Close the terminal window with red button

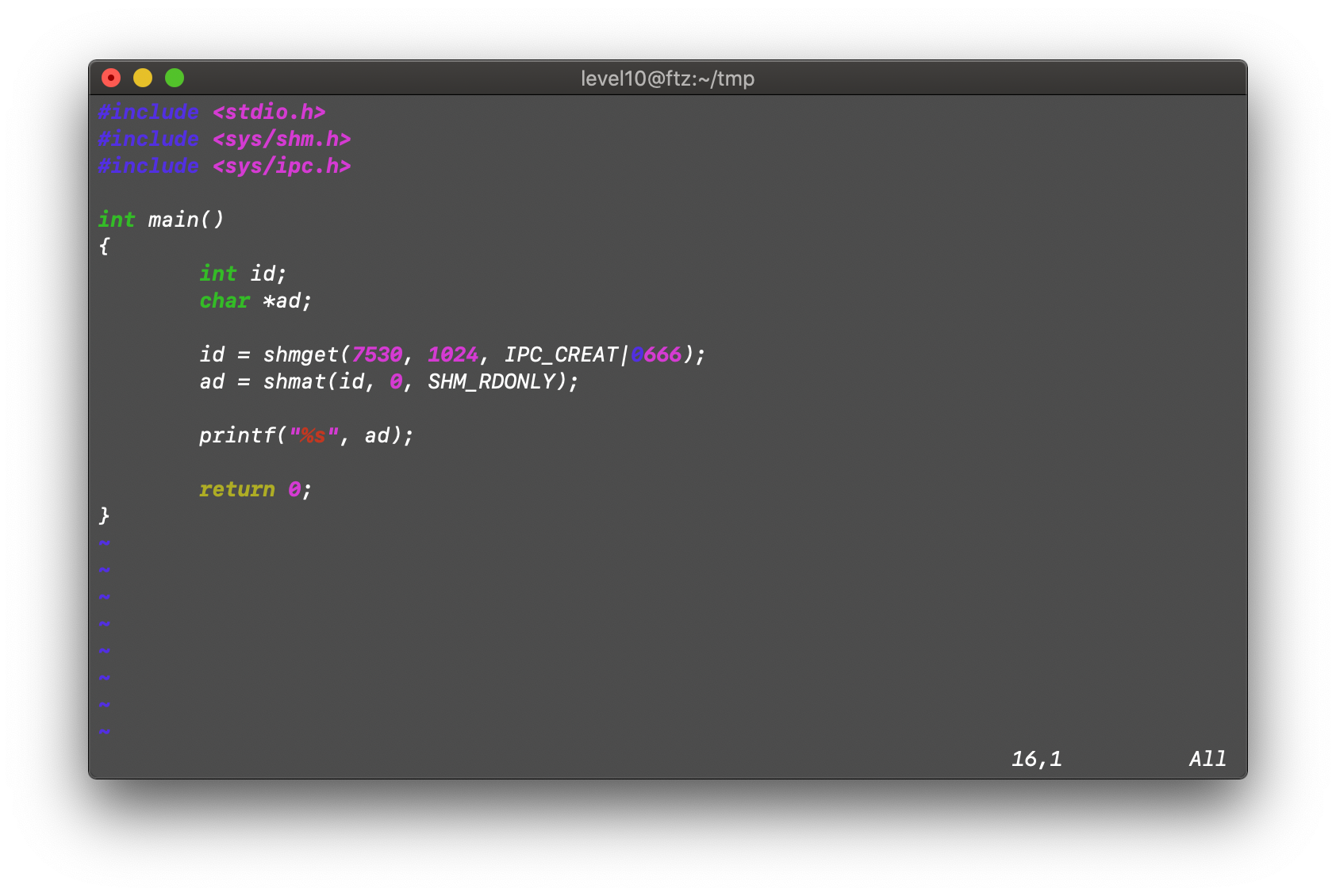(111, 78)
